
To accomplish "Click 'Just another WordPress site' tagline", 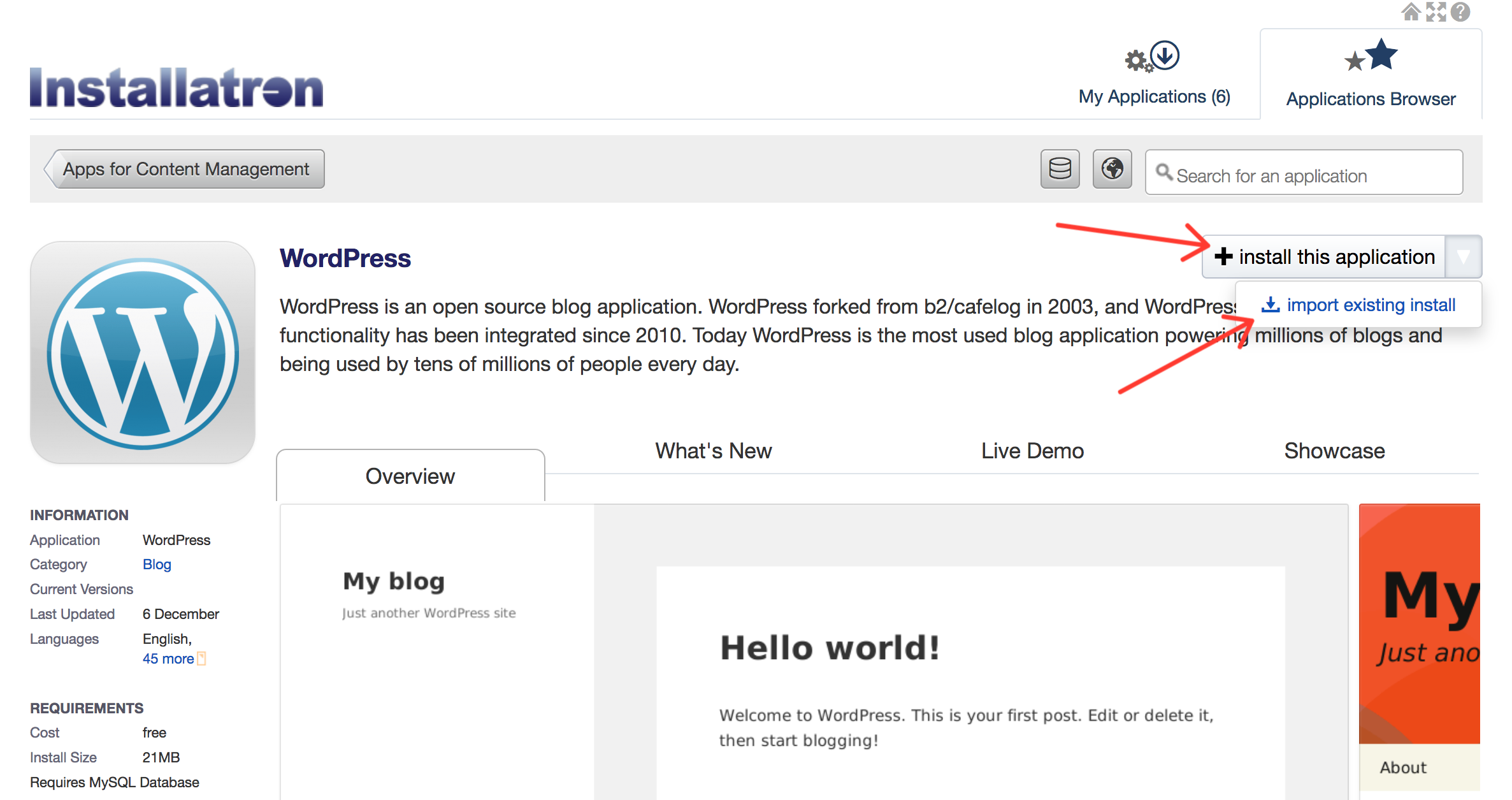I will tap(429, 613).
